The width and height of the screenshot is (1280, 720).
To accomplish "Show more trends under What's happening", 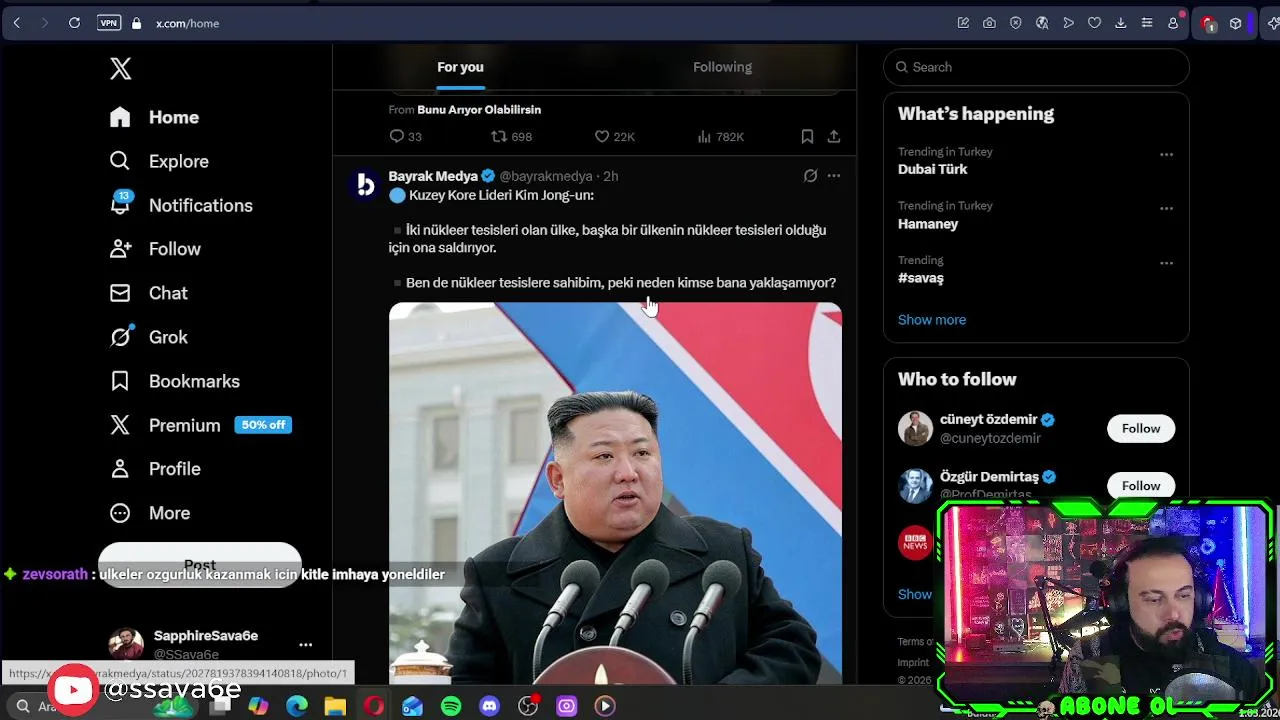I will coord(932,320).
